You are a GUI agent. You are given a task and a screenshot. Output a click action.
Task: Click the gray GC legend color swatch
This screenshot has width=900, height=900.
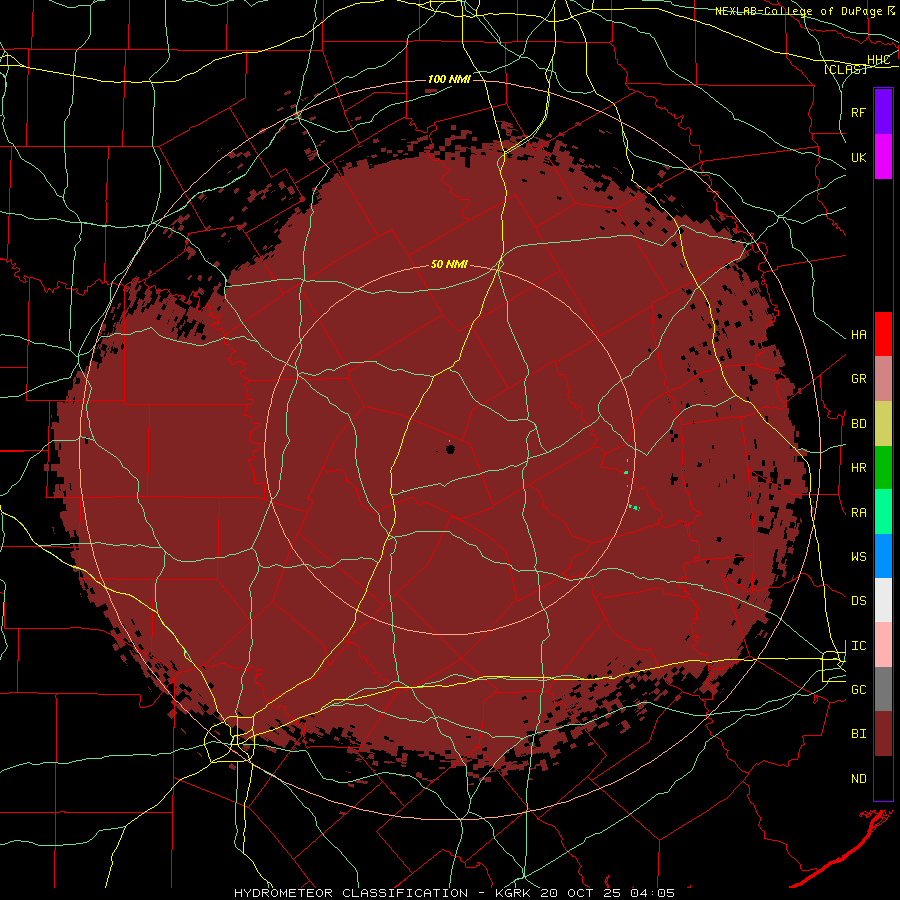[883, 689]
